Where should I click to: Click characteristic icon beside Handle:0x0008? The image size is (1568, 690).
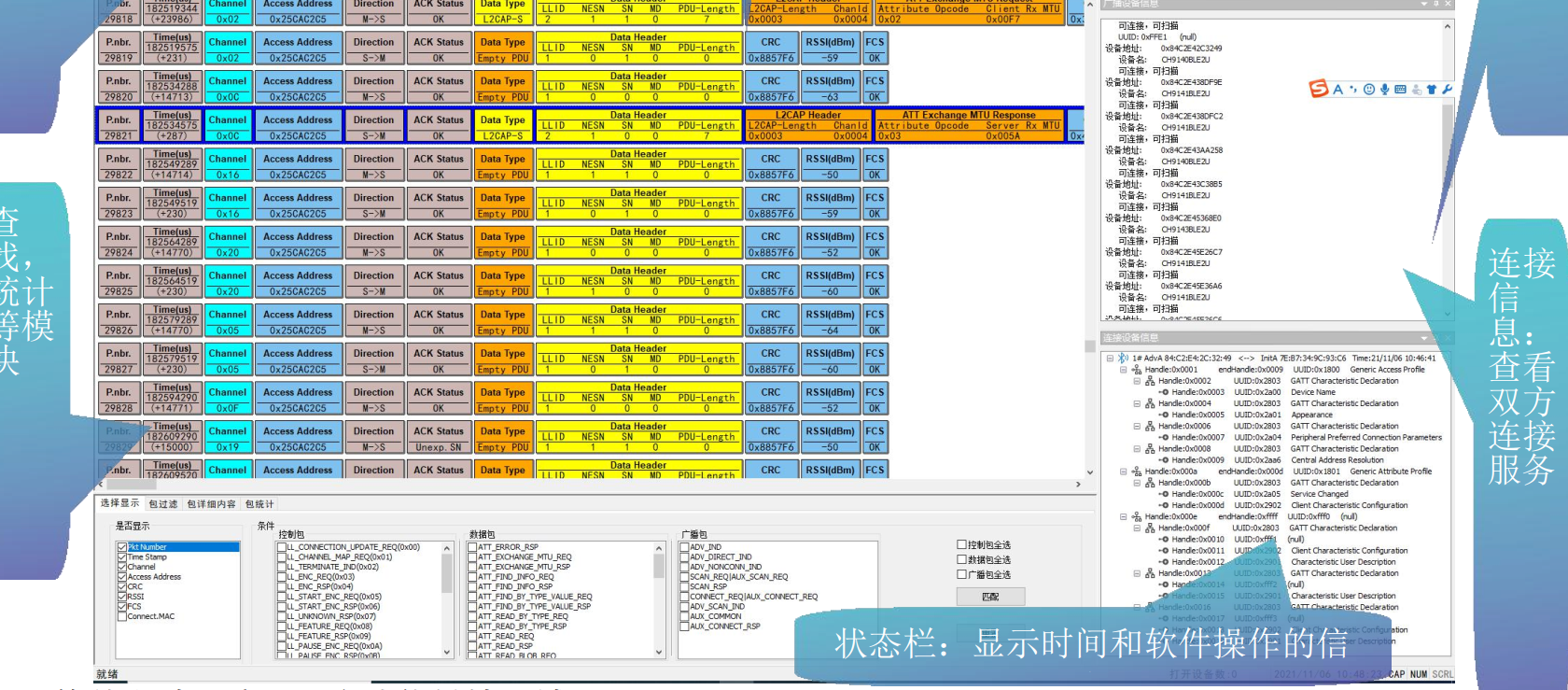(x=1150, y=448)
